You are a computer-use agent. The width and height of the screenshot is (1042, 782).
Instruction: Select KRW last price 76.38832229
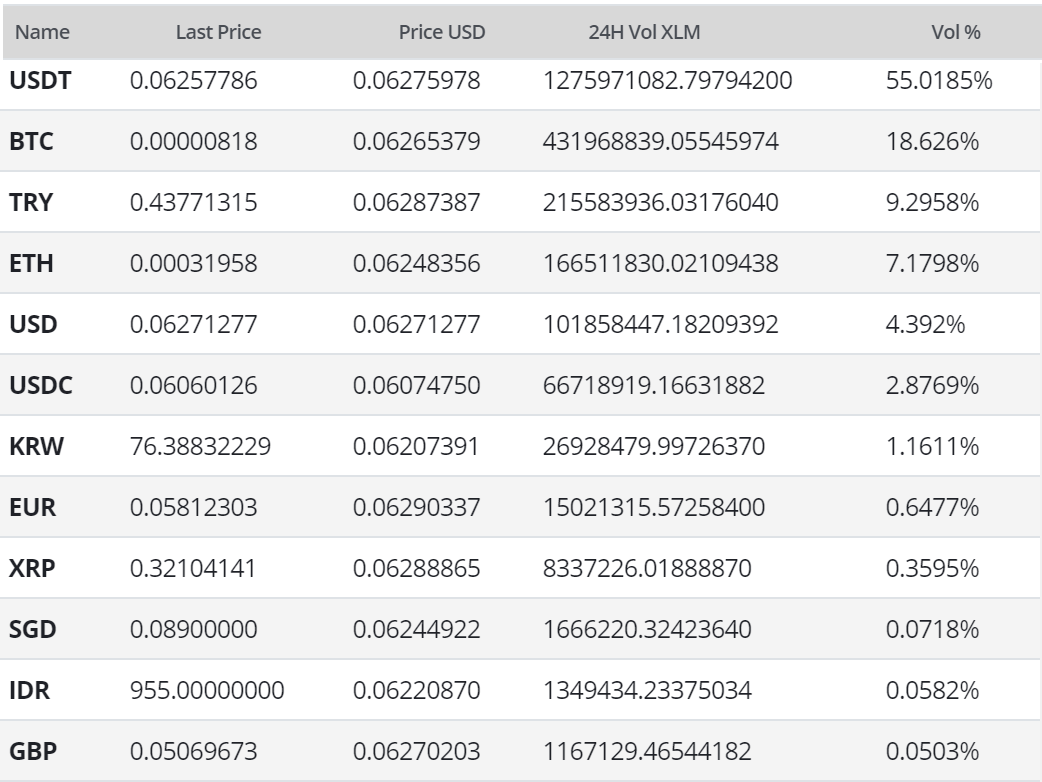[x=201, y=446]
